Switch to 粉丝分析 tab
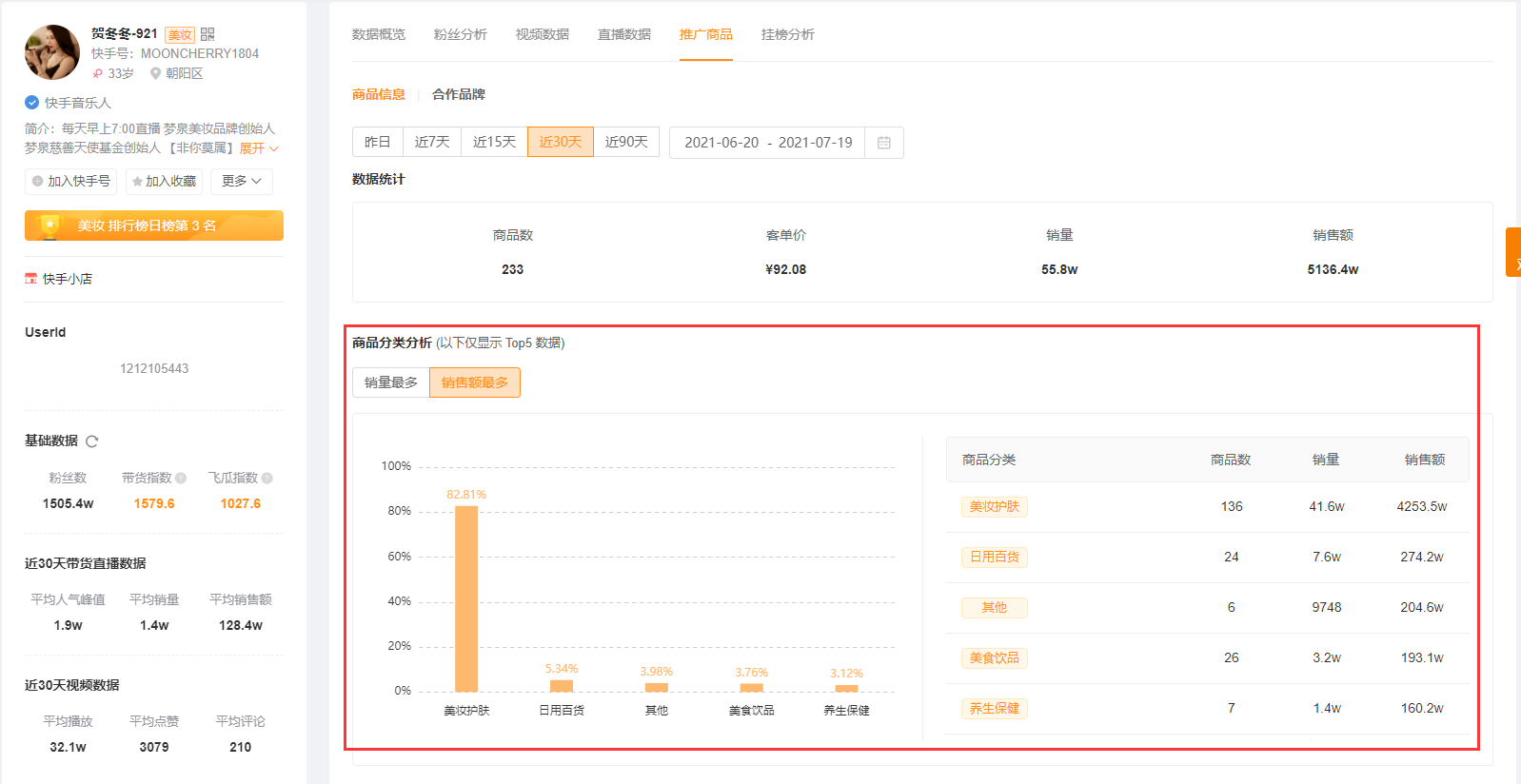The height and width of the screenshot is (784, 1521). 461,34
